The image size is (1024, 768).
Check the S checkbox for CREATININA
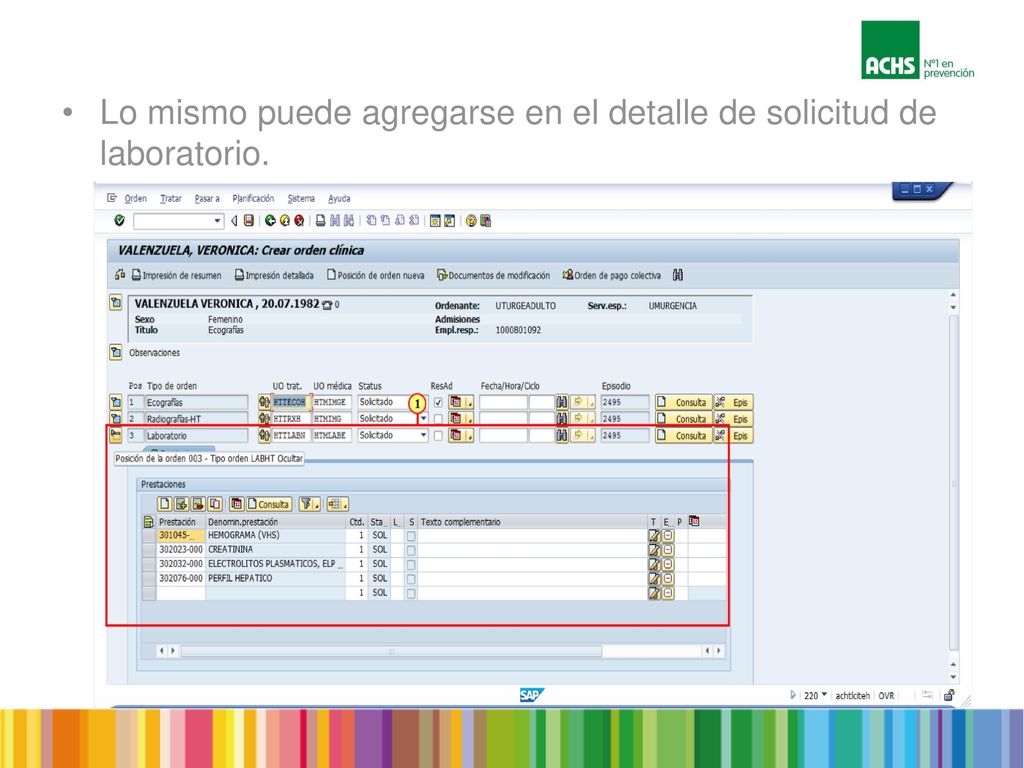pos(411,551)
